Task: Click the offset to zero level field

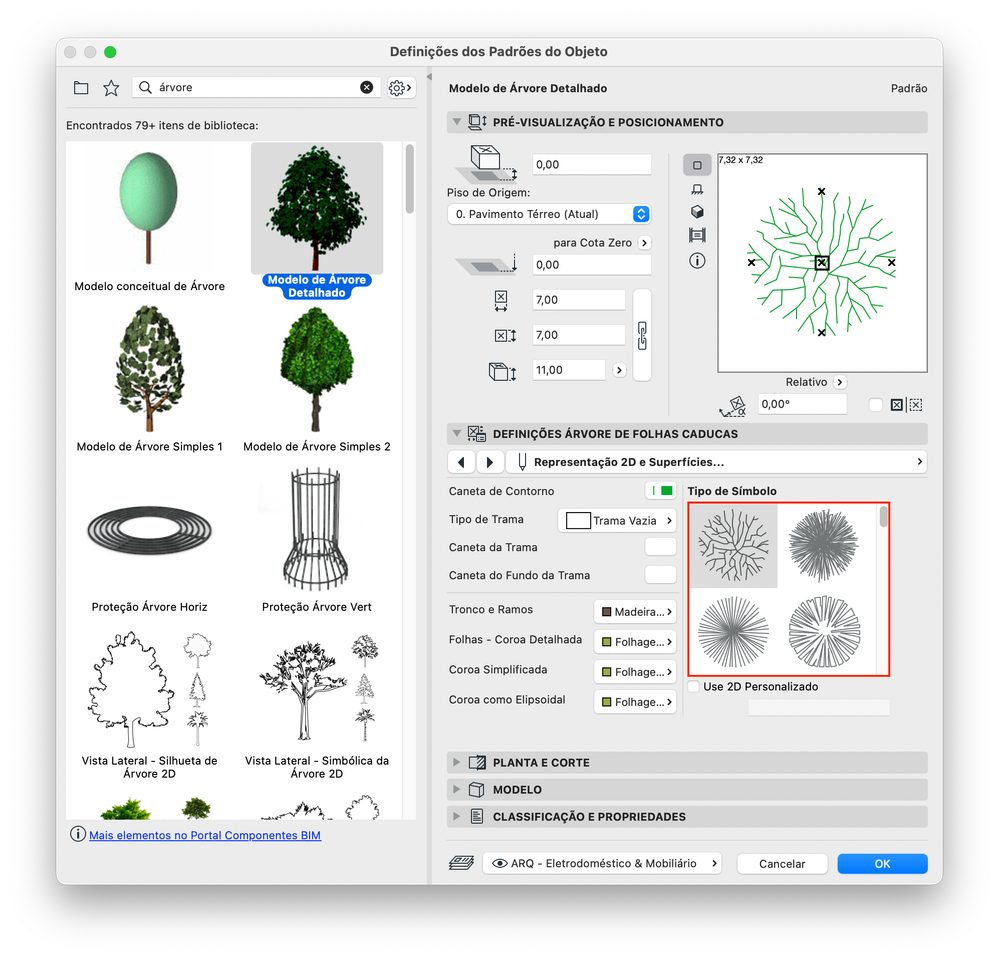Action: pyautogui.click(x=591, y=264)
